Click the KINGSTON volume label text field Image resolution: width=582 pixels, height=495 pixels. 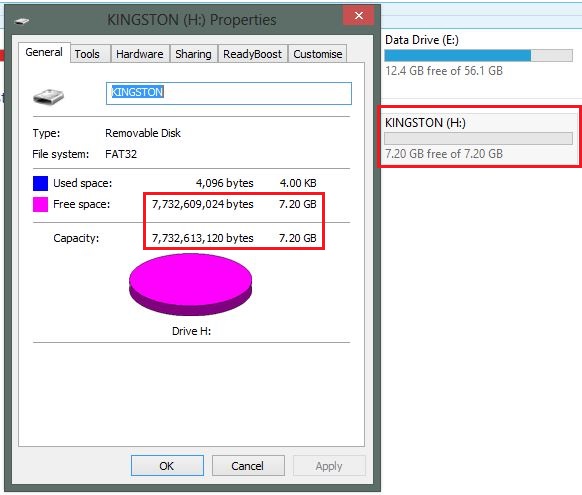coord(229,94)
